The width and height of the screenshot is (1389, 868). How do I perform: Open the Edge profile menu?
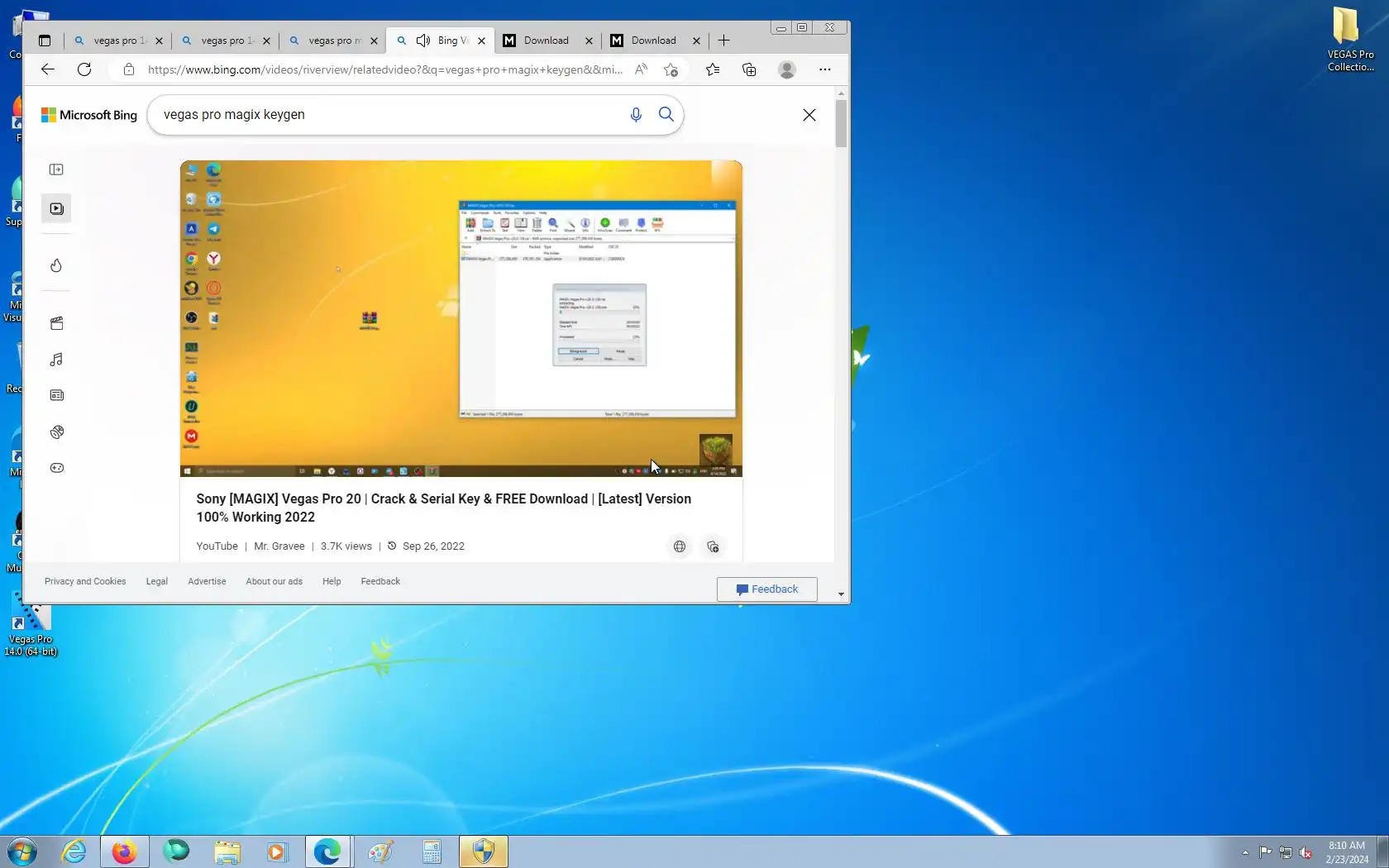point(787,69)
